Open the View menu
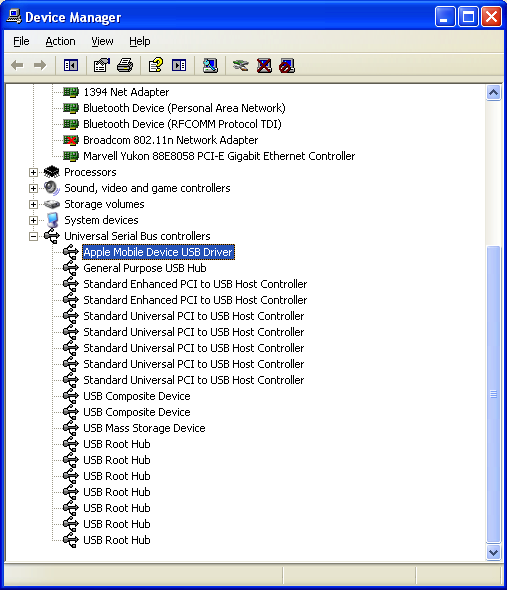The image size is (507, 591). [102, 41]
